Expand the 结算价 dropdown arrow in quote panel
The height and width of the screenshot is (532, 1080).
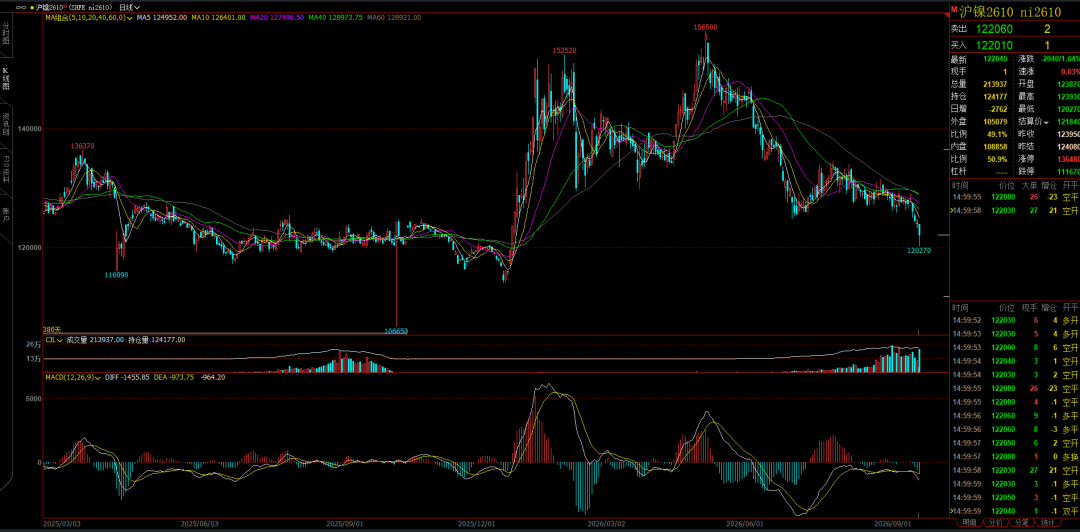1048,122
